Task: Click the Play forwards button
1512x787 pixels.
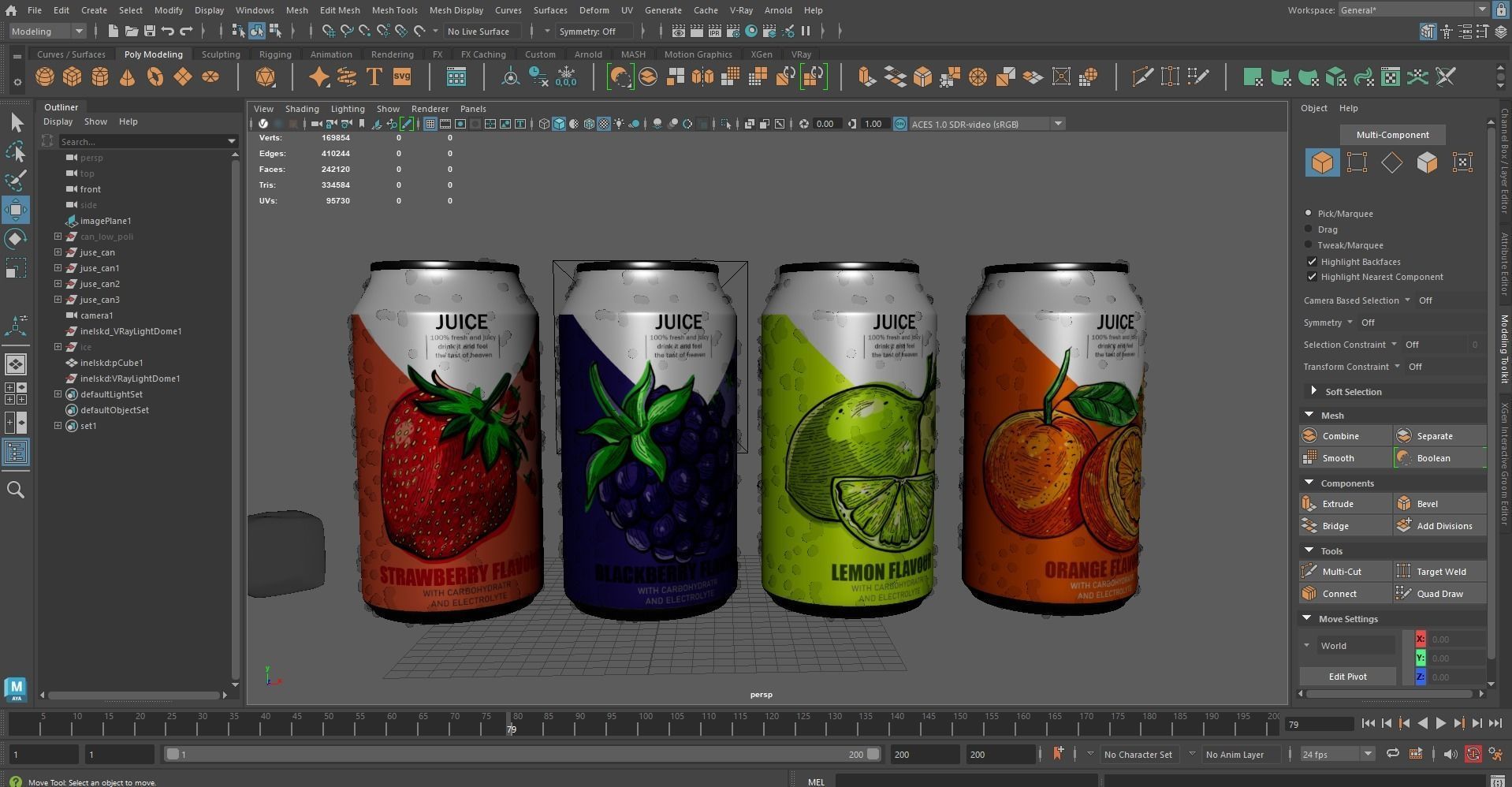Action: [1440, 723]
